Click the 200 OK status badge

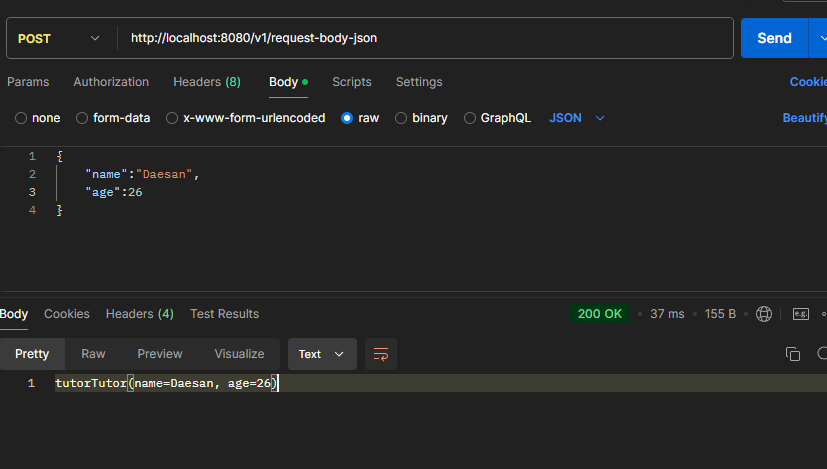(x=600, y=314)
